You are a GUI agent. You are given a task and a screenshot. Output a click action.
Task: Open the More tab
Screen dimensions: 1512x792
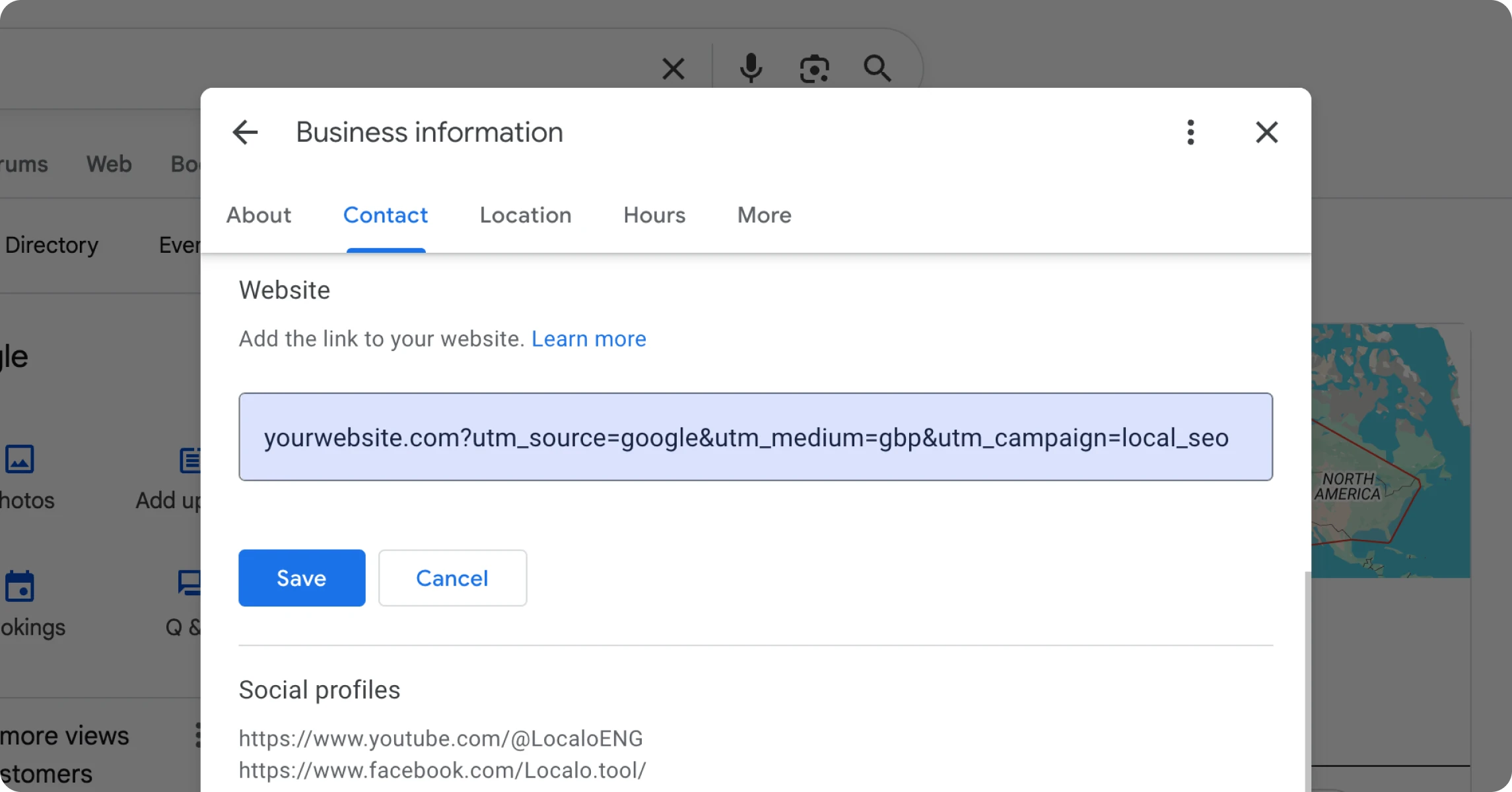[763, 215]
